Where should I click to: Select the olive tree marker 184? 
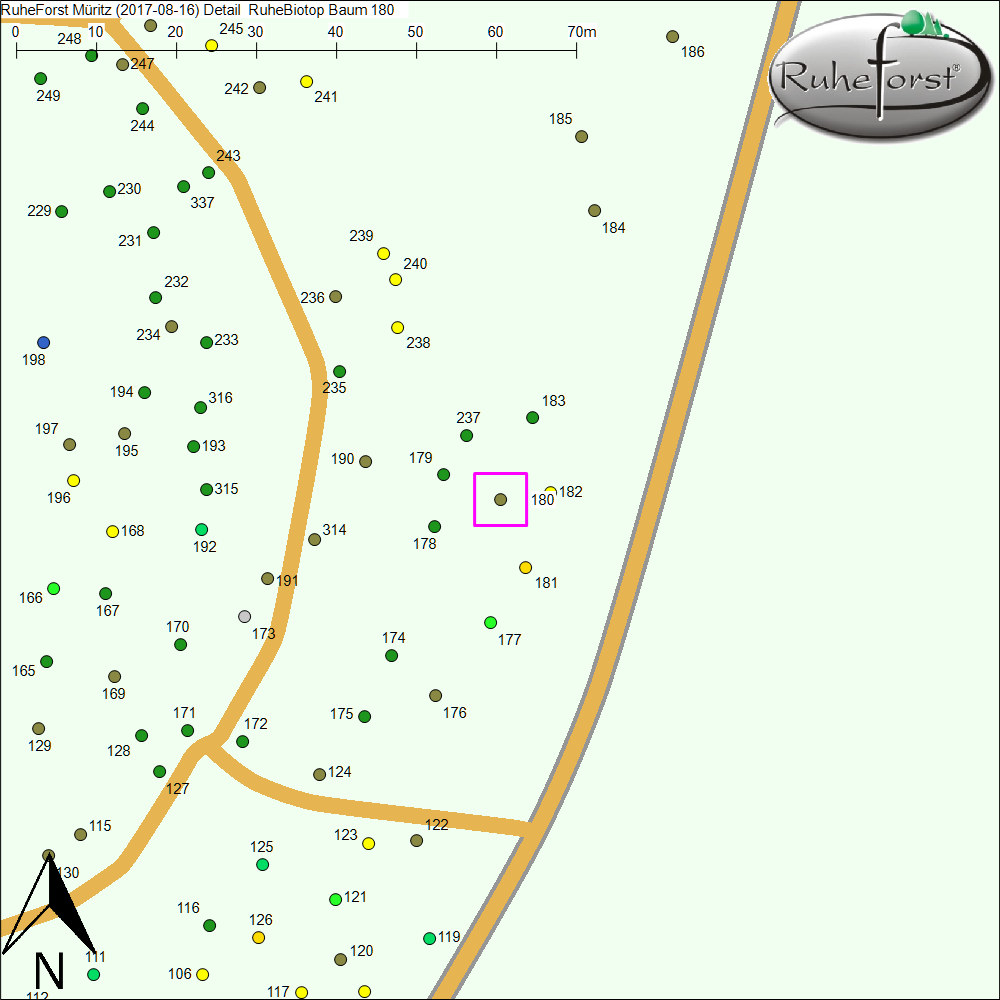595,210
